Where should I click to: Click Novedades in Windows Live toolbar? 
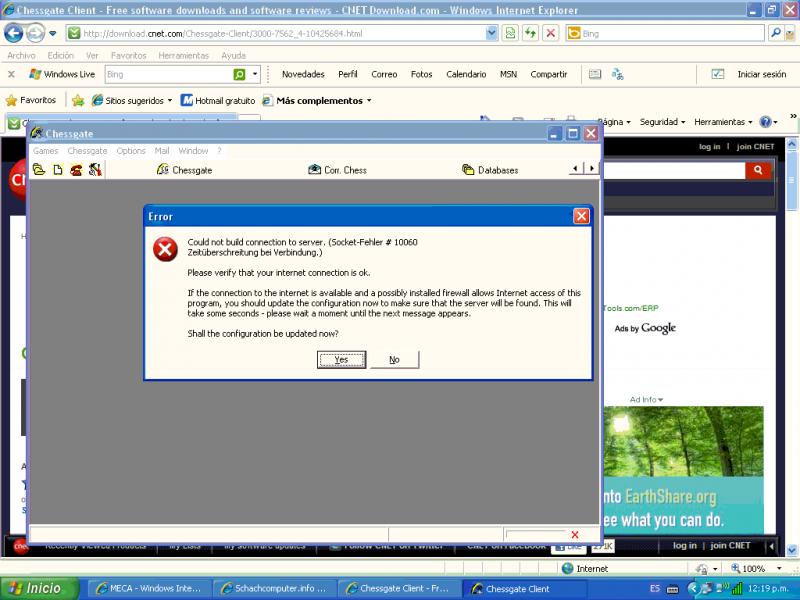pyautogui.click(x=303, y=74)
